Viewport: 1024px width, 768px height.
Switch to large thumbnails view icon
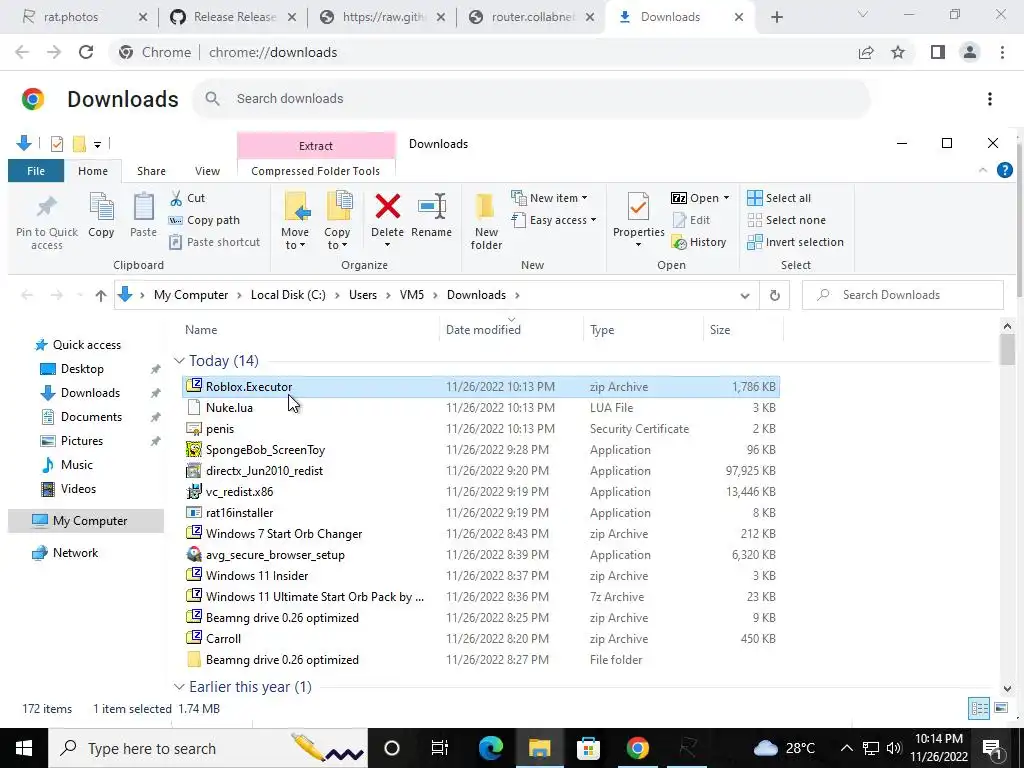coord(1001,708)
